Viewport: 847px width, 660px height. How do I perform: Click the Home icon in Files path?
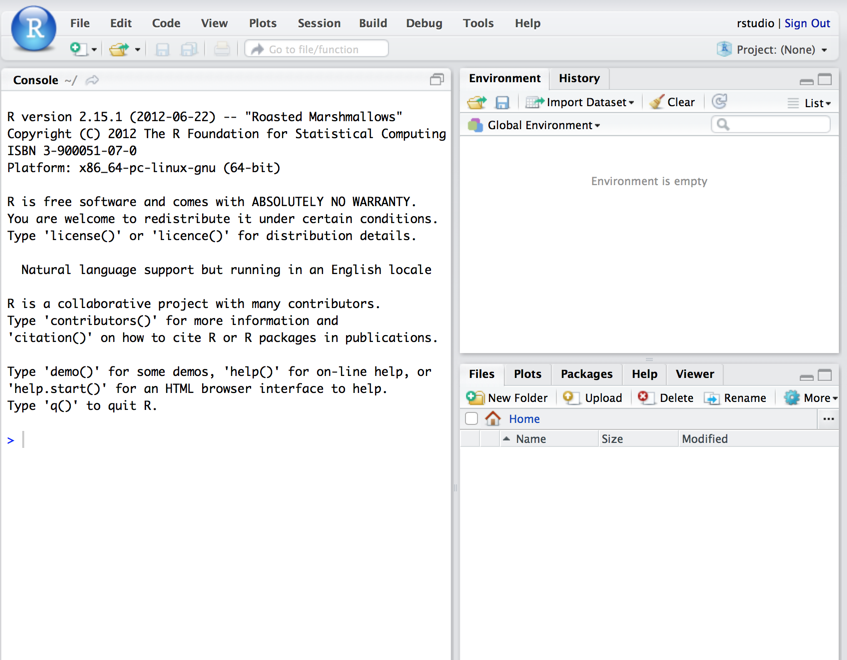pos(493,418)
